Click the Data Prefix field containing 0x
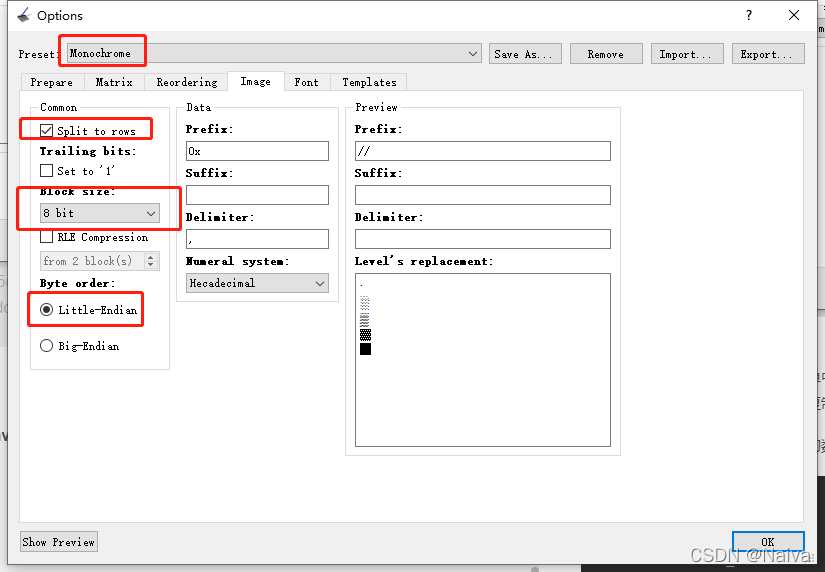Viewport: 825px width, 572px height. [x=257, y=151]
